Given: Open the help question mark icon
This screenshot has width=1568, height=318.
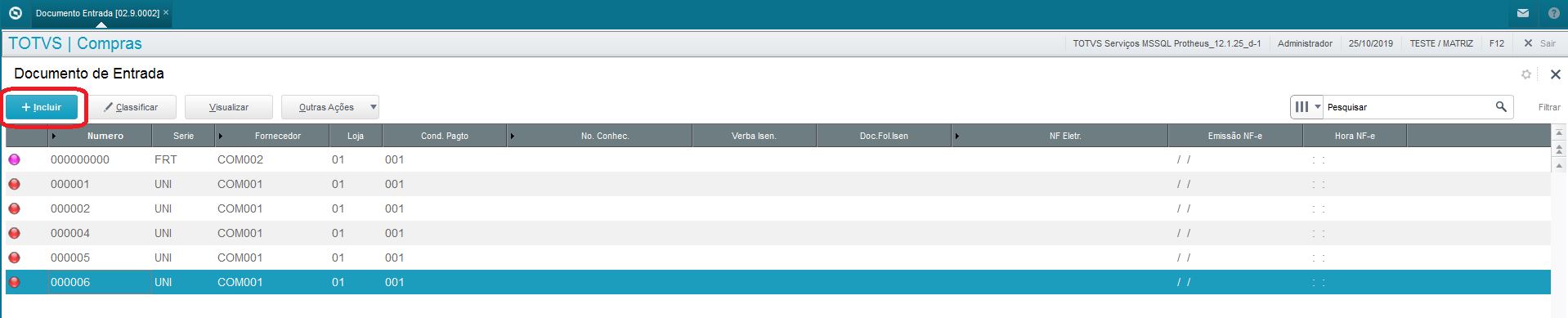Looking at the screenshot, I should [x=1554, y=13].
